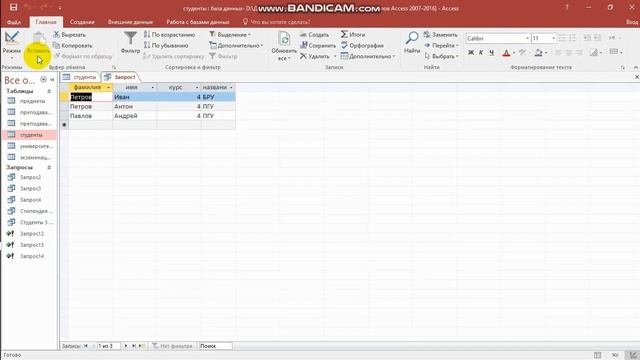640x360 pixels.
Task: Click the current record number field
Action: [108, 346]
